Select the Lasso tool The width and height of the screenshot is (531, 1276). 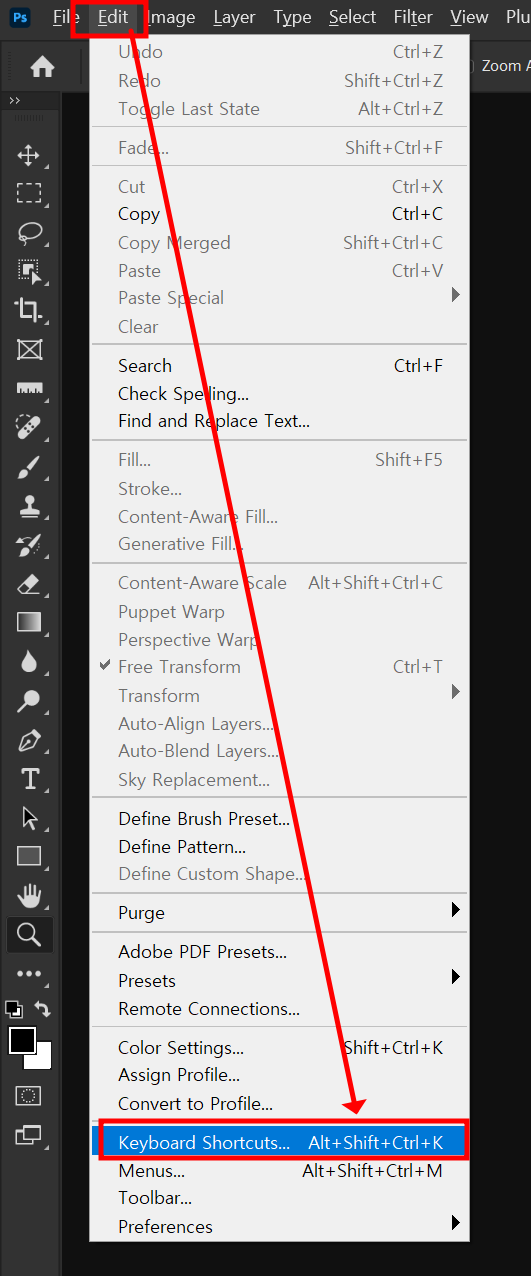pyautogui.click(x=30, y=233)
